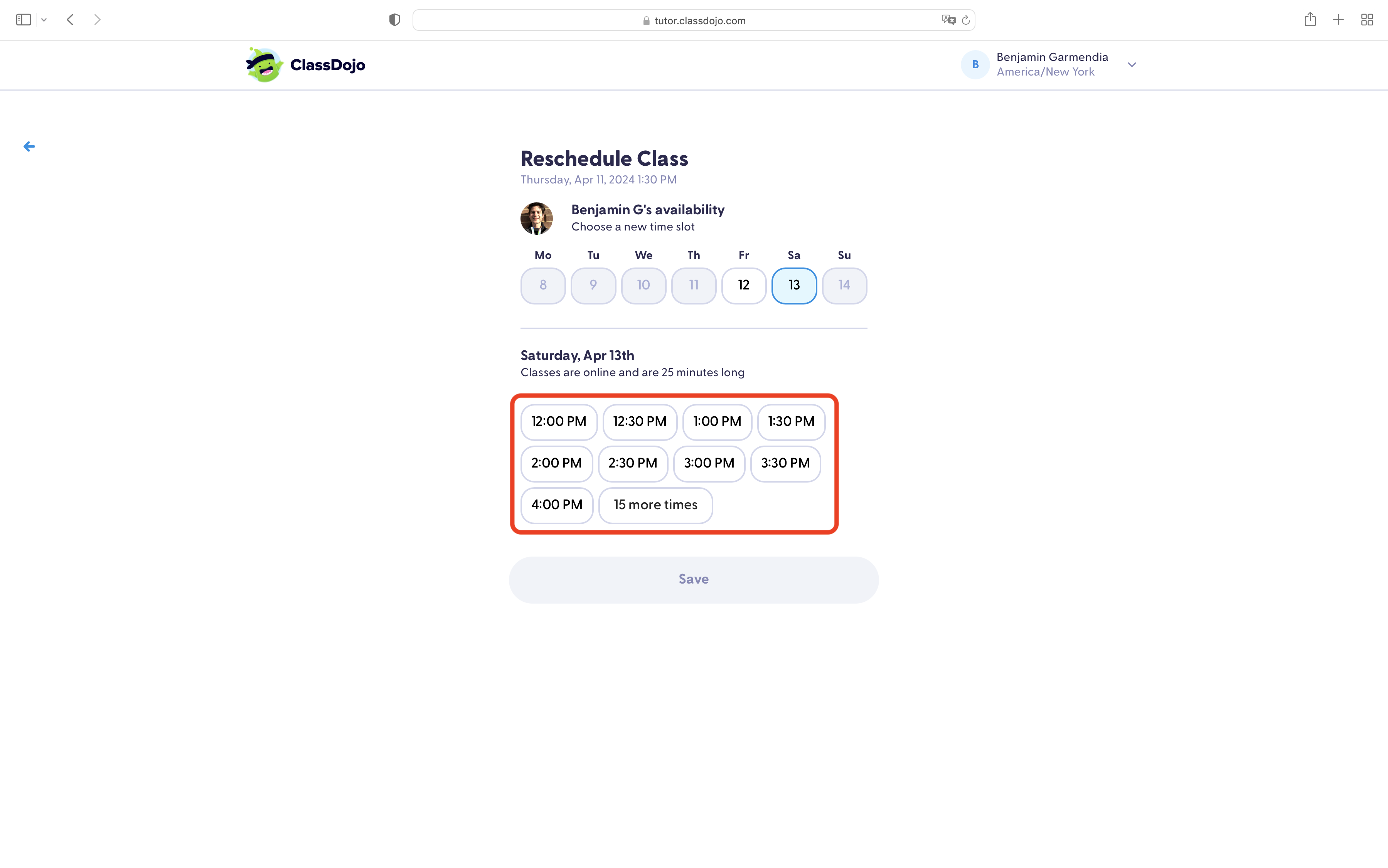Click the blue back arrow above Reschedule Class
The width and height of the screenshot is (1388, 868).
(29, 146)
